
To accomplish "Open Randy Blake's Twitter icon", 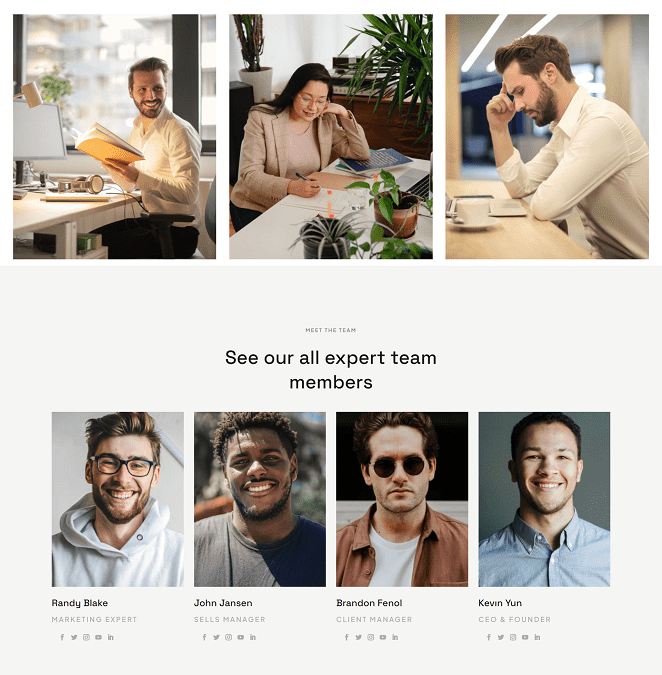I will tap(74, 637).
